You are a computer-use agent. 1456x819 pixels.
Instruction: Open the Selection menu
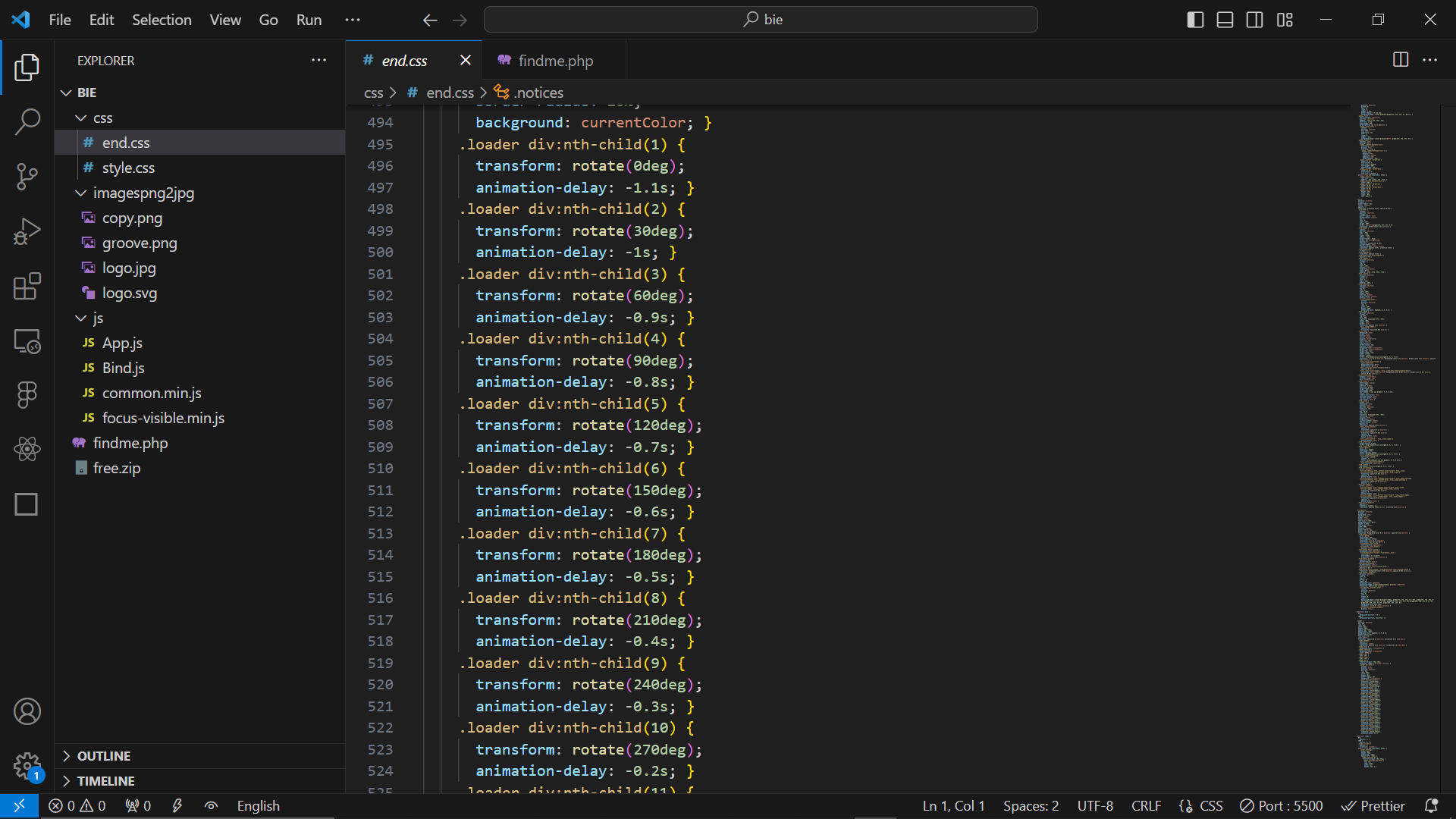(162, 20)
